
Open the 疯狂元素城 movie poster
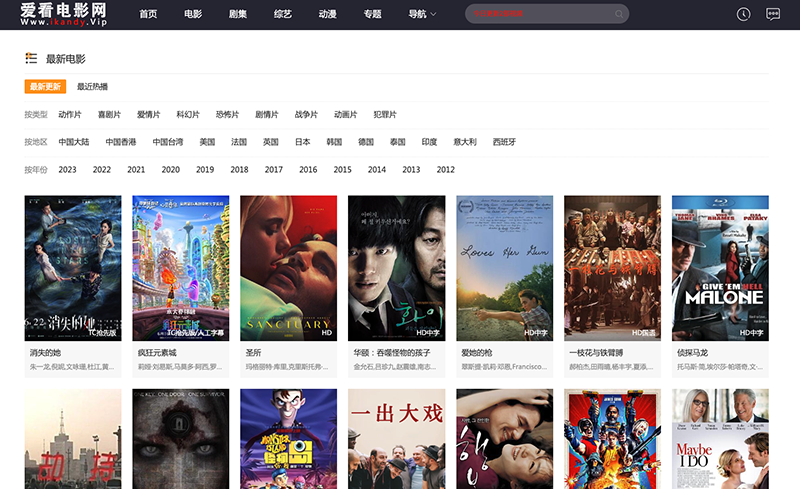click(x=181, y=268)
